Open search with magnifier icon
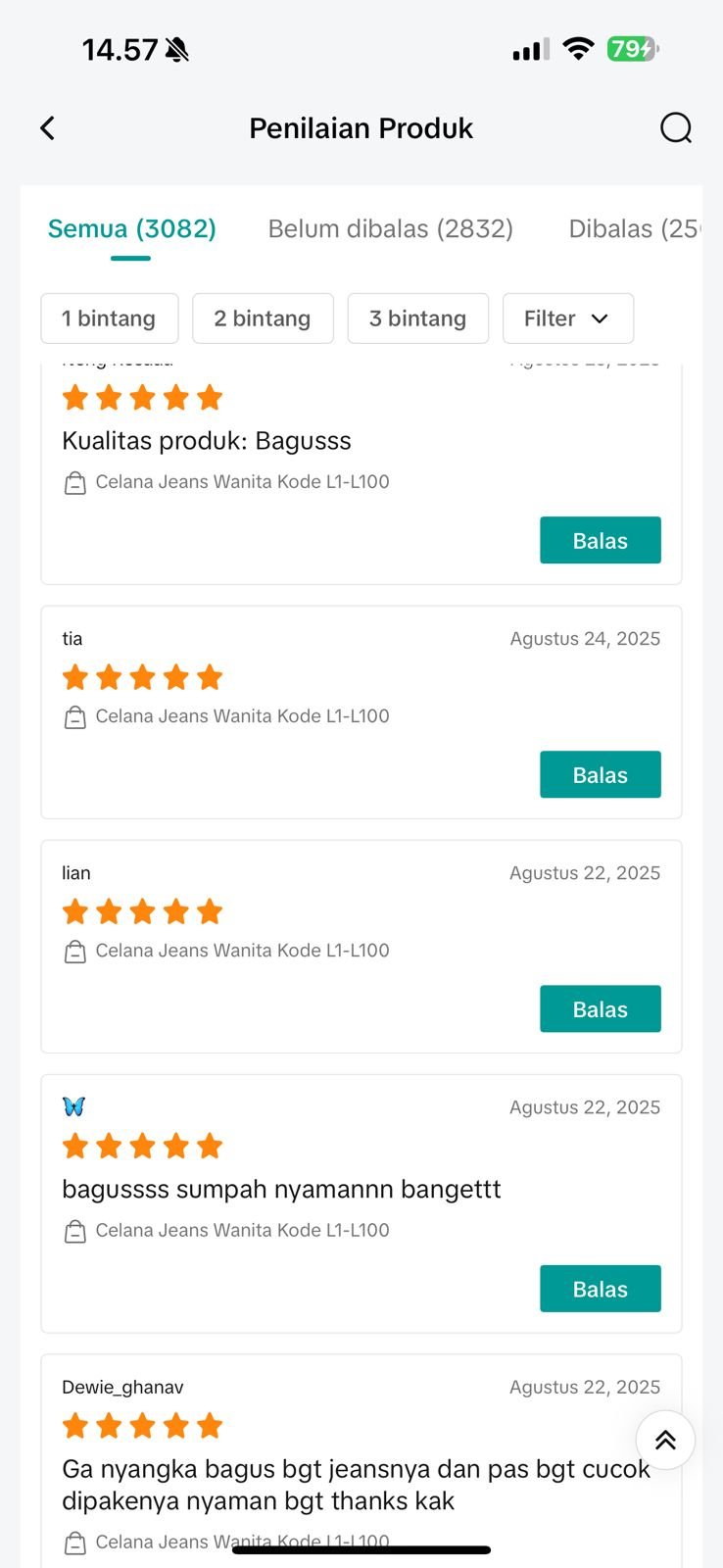This screenshot has height=1568, width=723. tap(675, 128)
